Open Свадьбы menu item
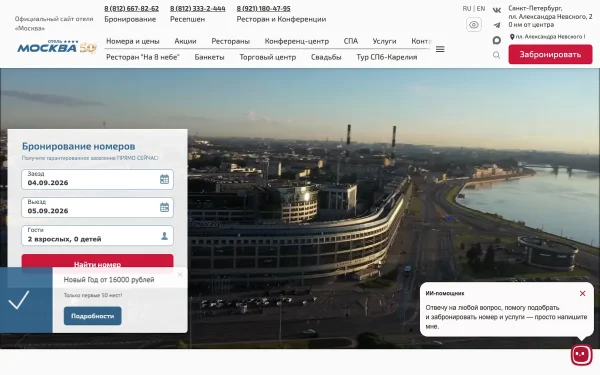The width and height of the screenshot is (600, 375). (x=326, y=57)
